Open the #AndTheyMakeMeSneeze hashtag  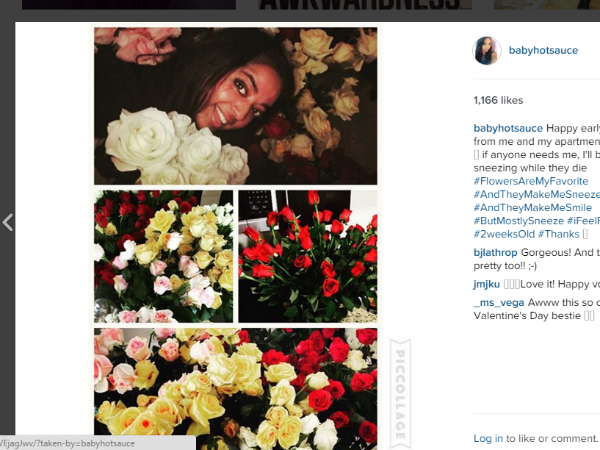click(536, 194)
